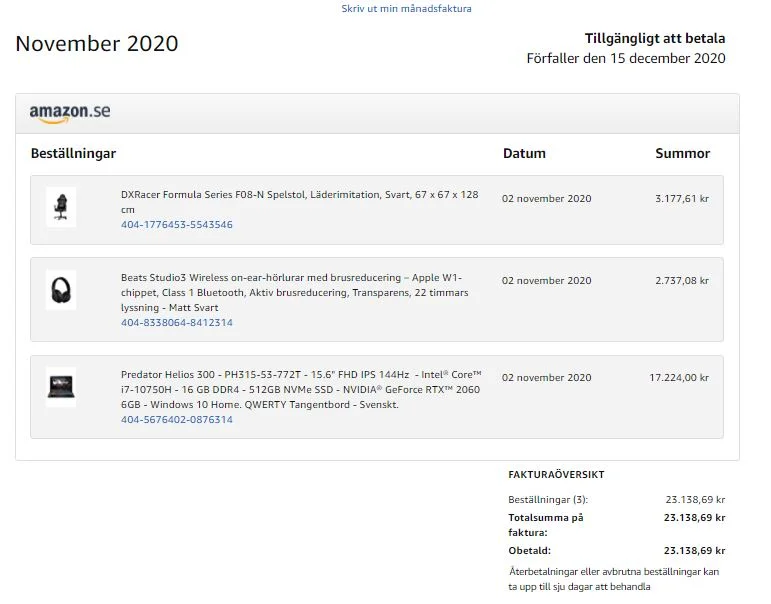This screenshot has height=604, width=771.
Task: Open the Beats Studio3 headphones thumbnail
Action: tap(61, 290)
